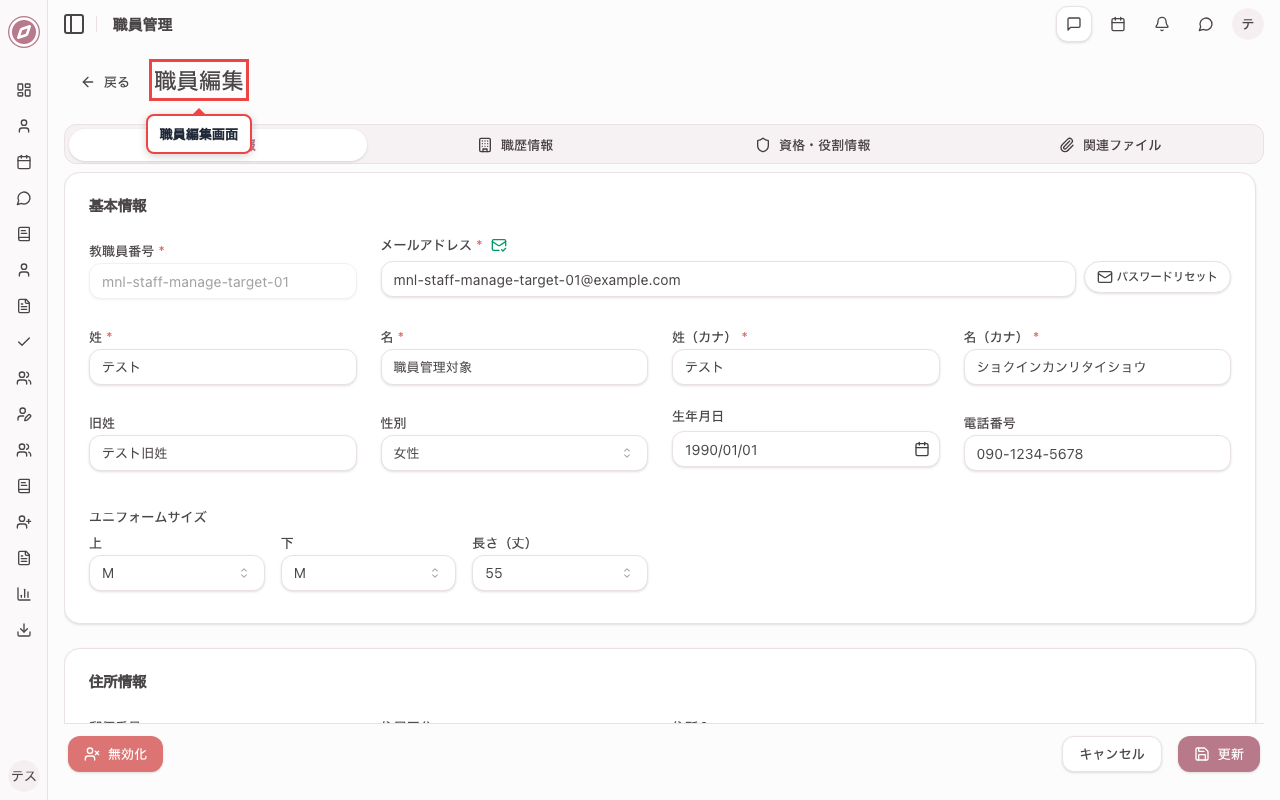Click the 姓 input containing テスト
The image size is (1280, 800).
(x=223, y=367)
